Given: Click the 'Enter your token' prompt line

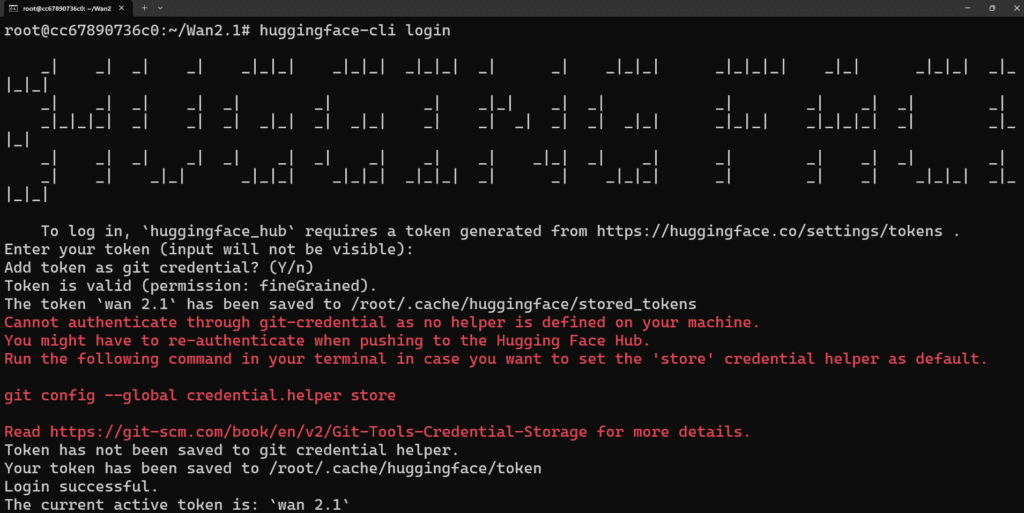Looking at the screenshot, I should pyautogui.click(x=209, y=249).
